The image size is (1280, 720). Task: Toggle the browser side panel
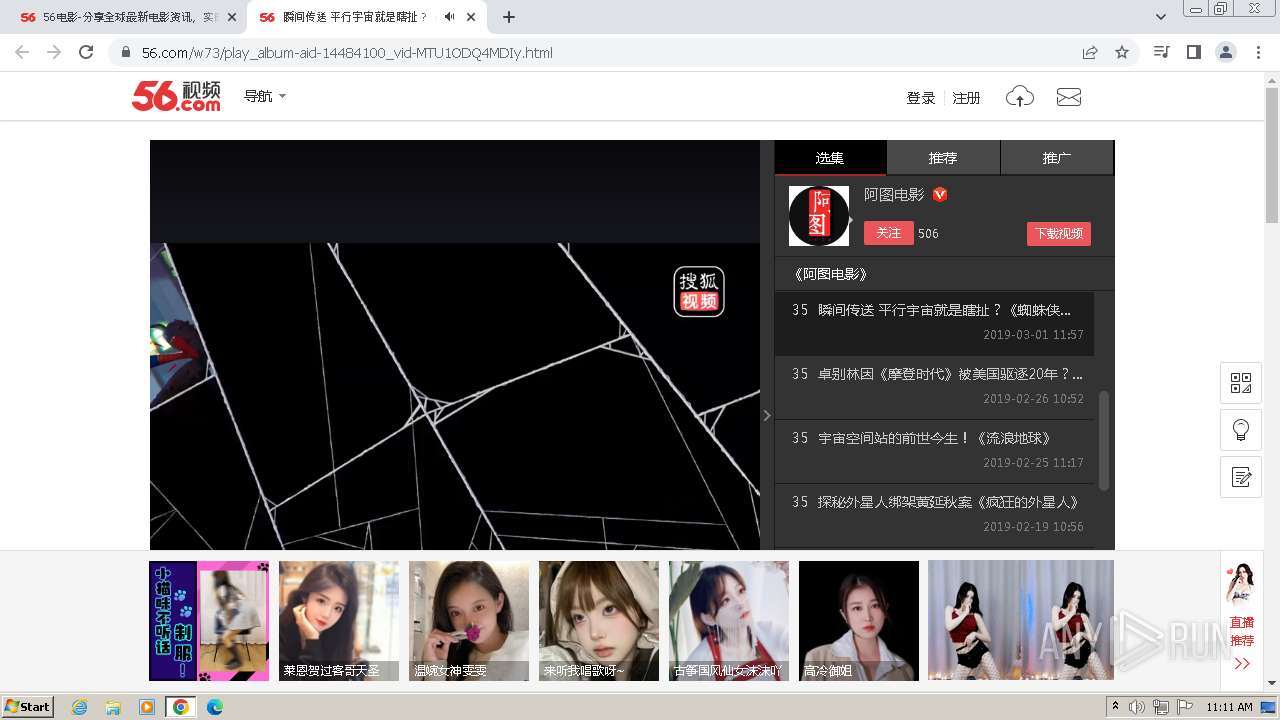coord(1193,52)
